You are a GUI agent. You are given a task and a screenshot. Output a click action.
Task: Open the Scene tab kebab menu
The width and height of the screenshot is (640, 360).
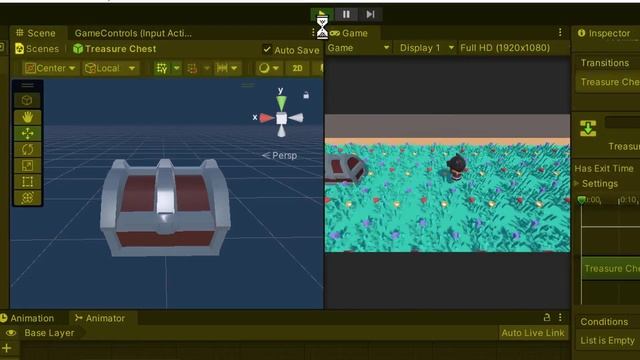[313, 32]
